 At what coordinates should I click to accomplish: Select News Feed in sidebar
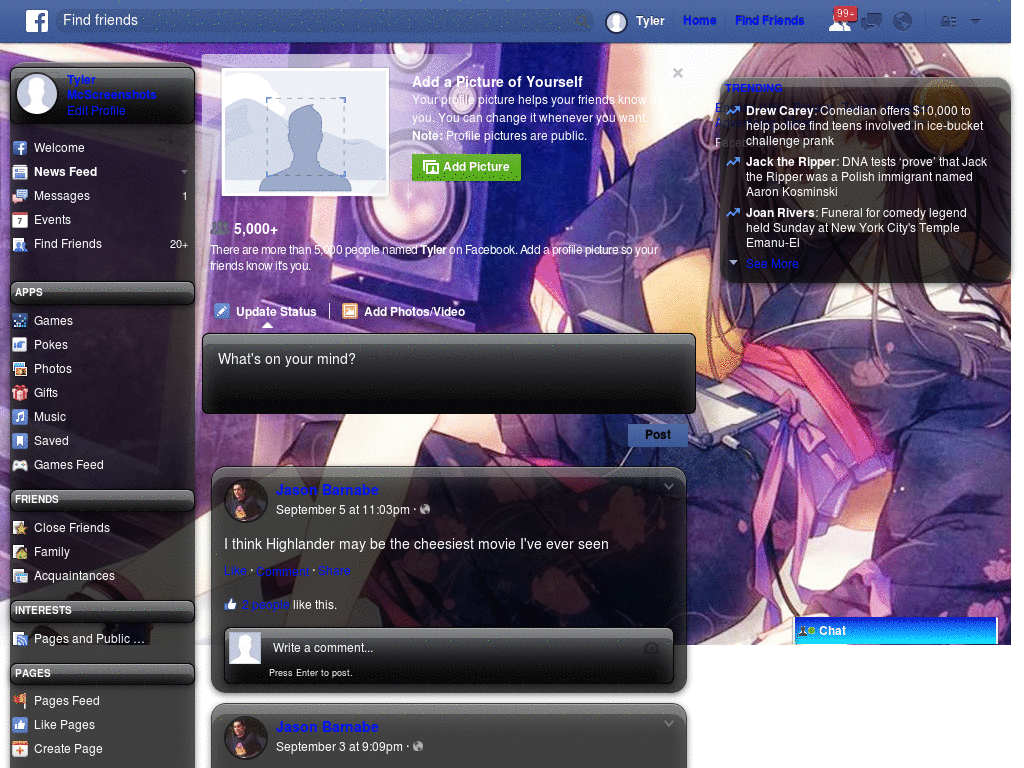click(x=65, y=172)
